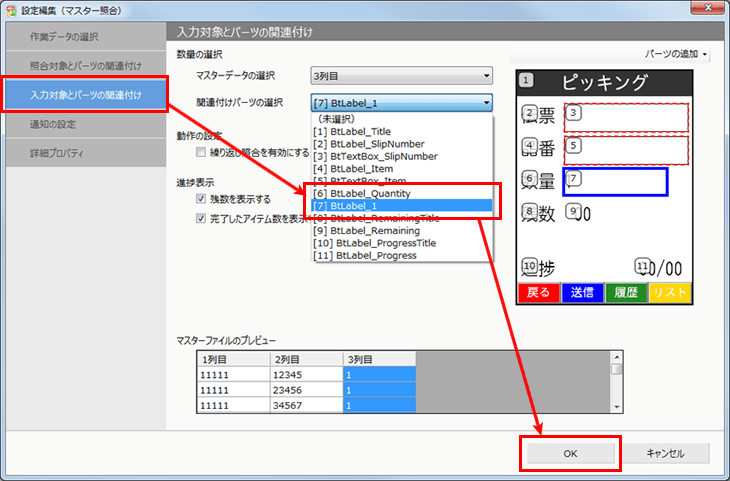Collapse the 関連付けパーツの選択 combo box
Image resolution: width=730 pixels, height=481 pixels.
[x=485, y=103]
